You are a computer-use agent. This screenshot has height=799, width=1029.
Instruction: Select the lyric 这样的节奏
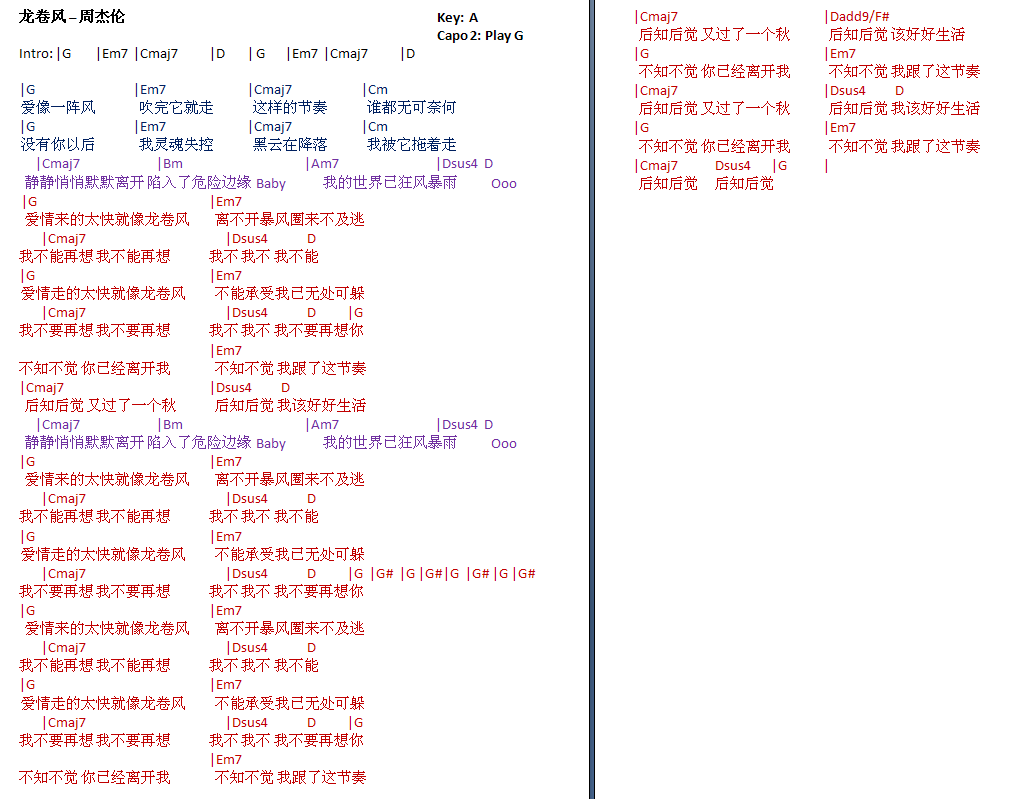289,107
